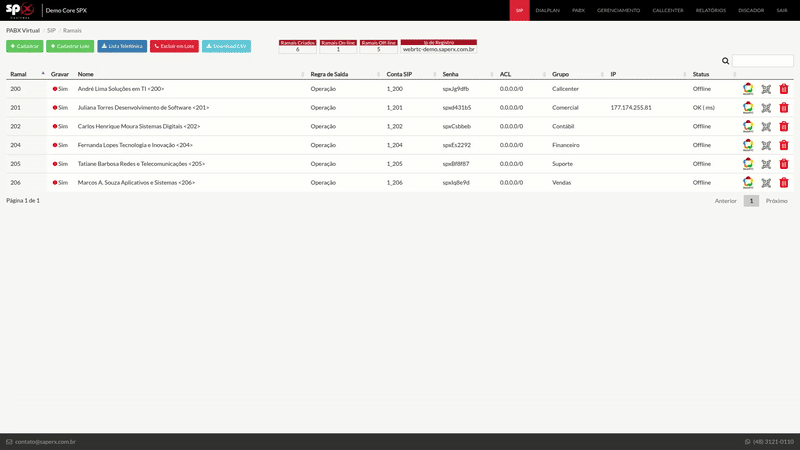
Task: Click the grid icon for ramal 202
Action: coord(766,127)
